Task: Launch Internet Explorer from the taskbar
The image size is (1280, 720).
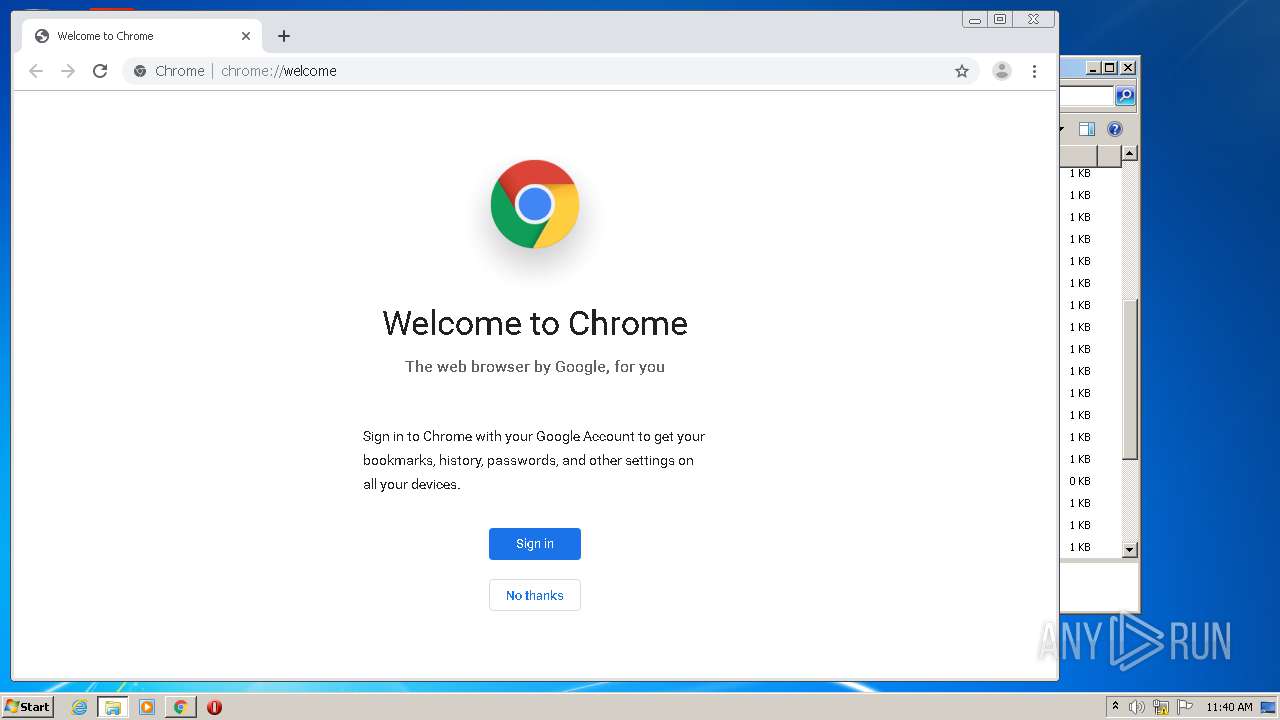Action: tap(79, 707)
